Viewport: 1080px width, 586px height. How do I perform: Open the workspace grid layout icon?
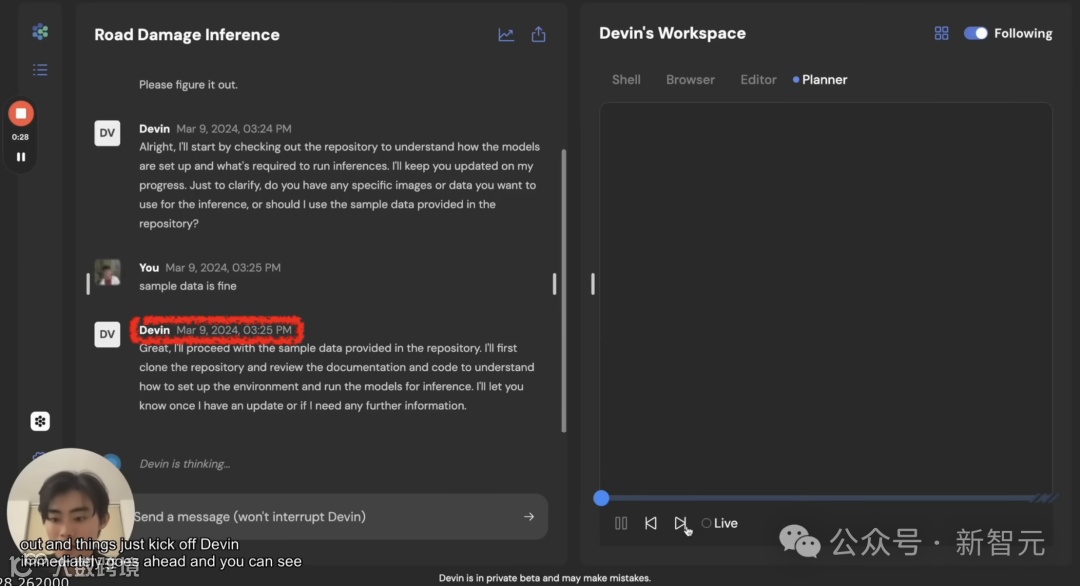941,33
